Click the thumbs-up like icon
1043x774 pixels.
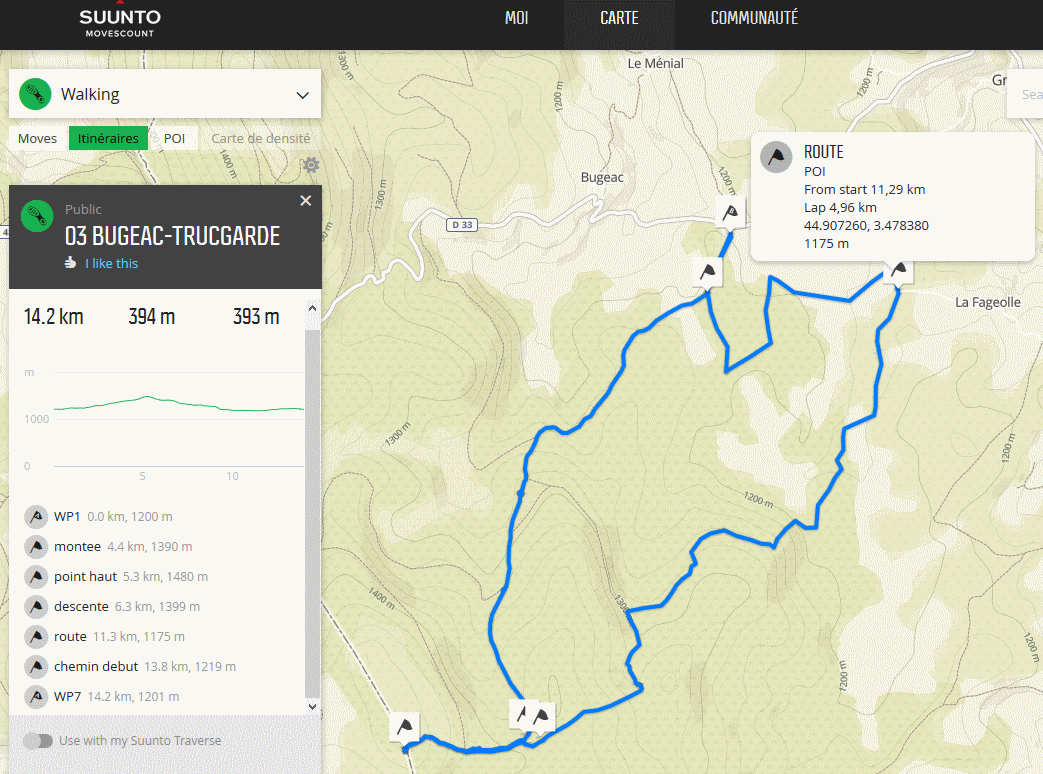tap(70, 263)
